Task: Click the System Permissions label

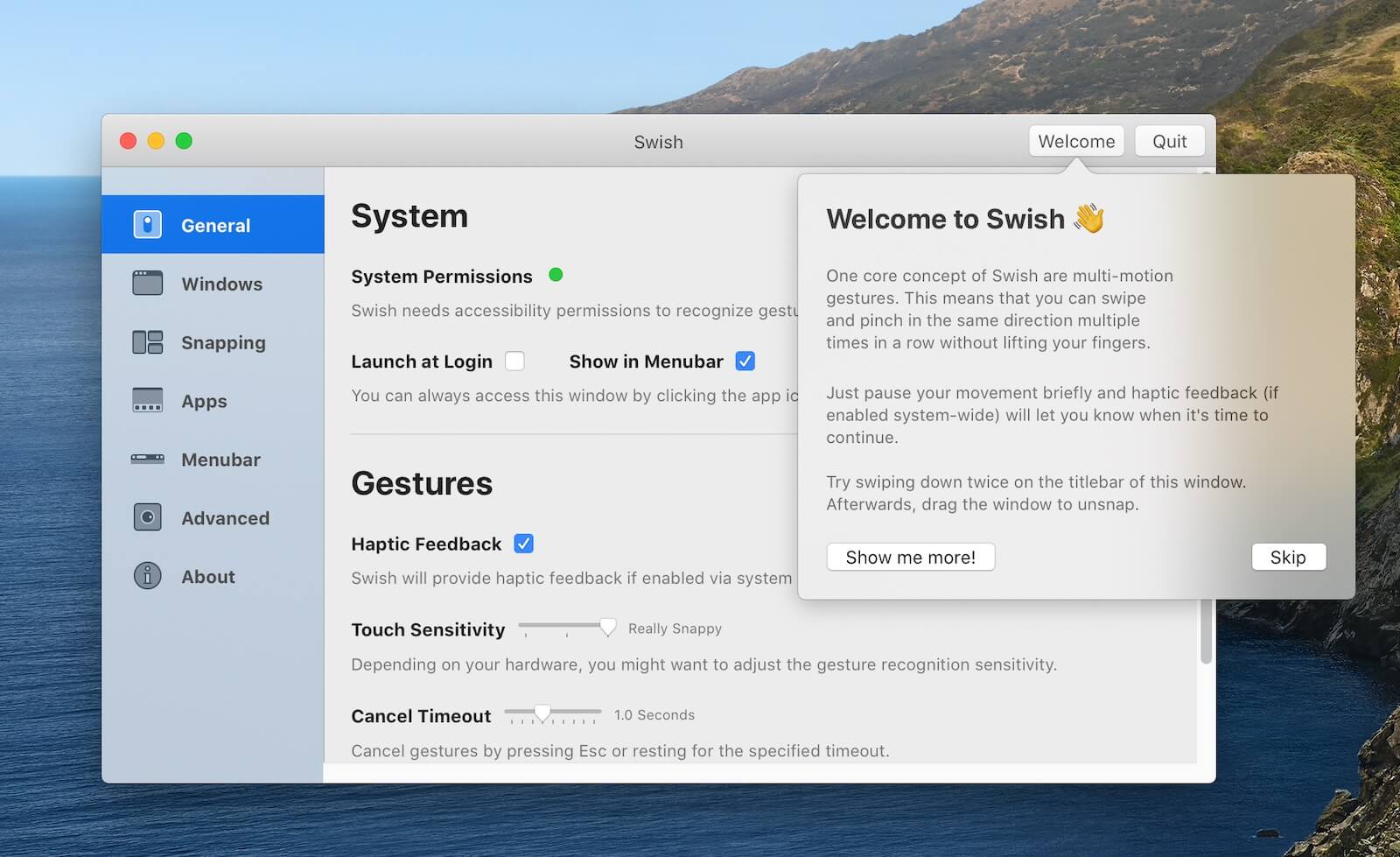Action: click(x=442, y=276)
